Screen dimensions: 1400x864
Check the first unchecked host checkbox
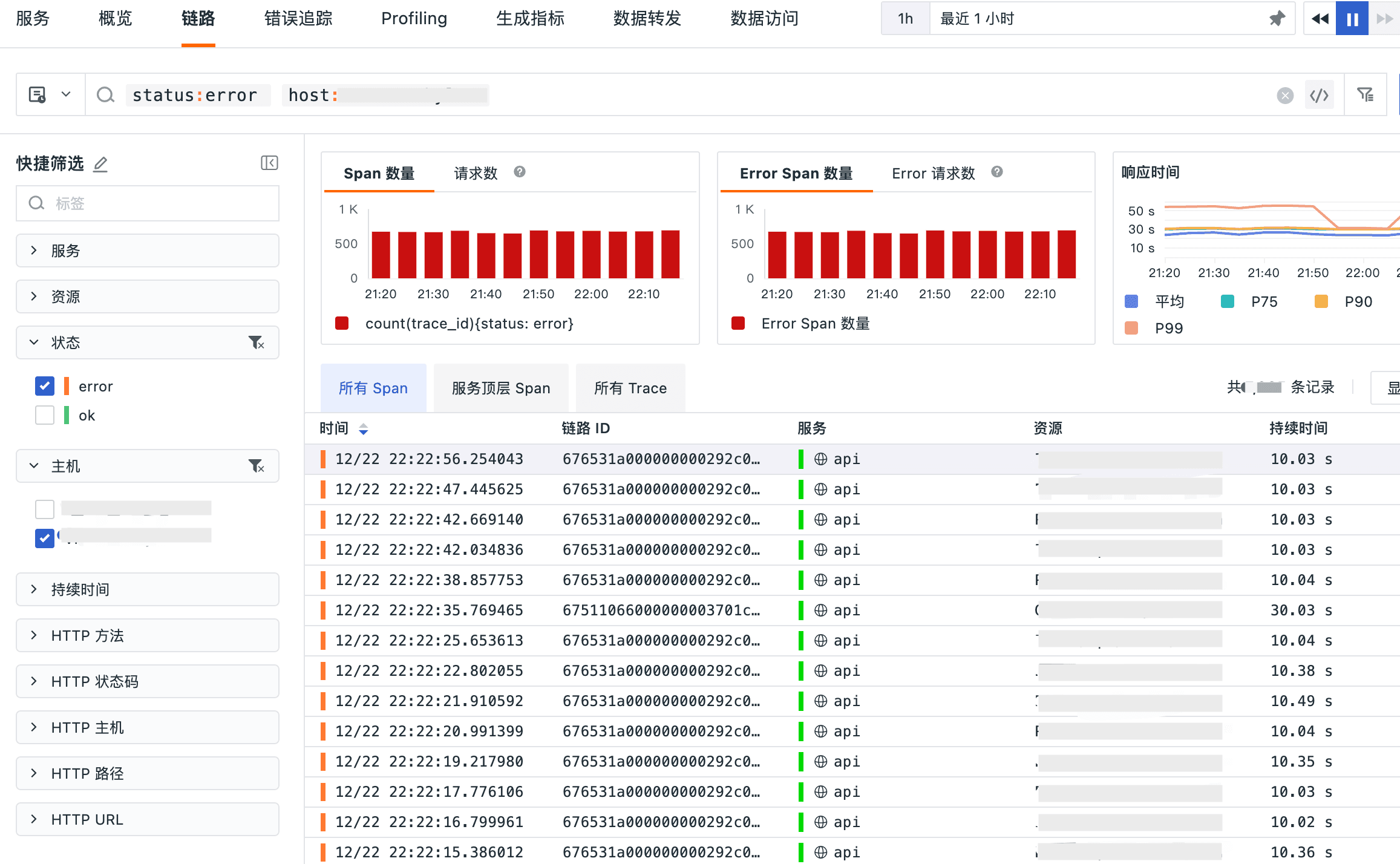tap(45, 509)
